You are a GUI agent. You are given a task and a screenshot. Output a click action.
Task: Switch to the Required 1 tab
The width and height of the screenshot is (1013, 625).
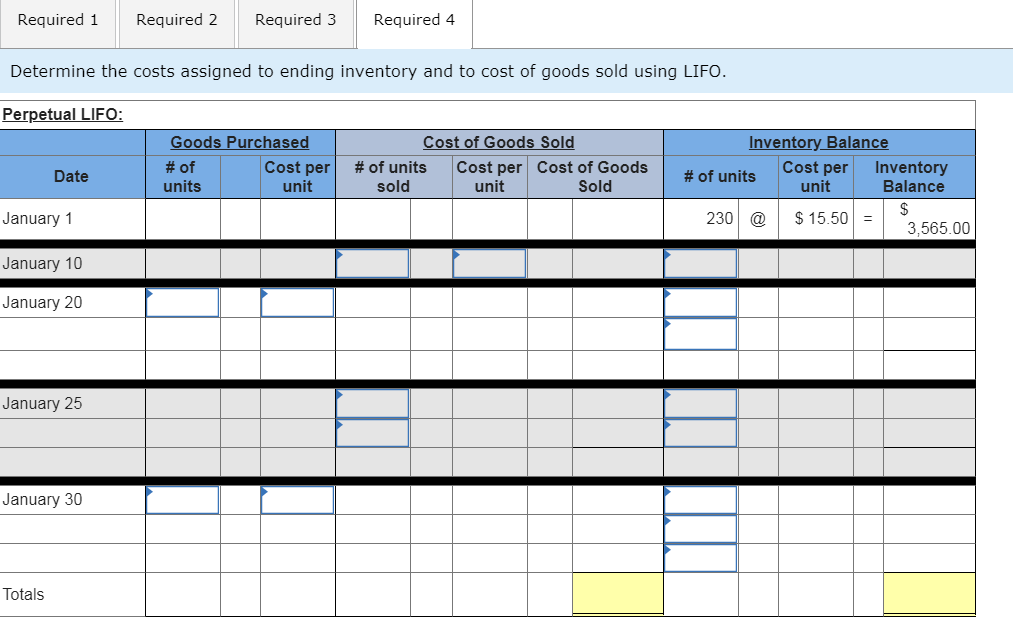point(57,20)
